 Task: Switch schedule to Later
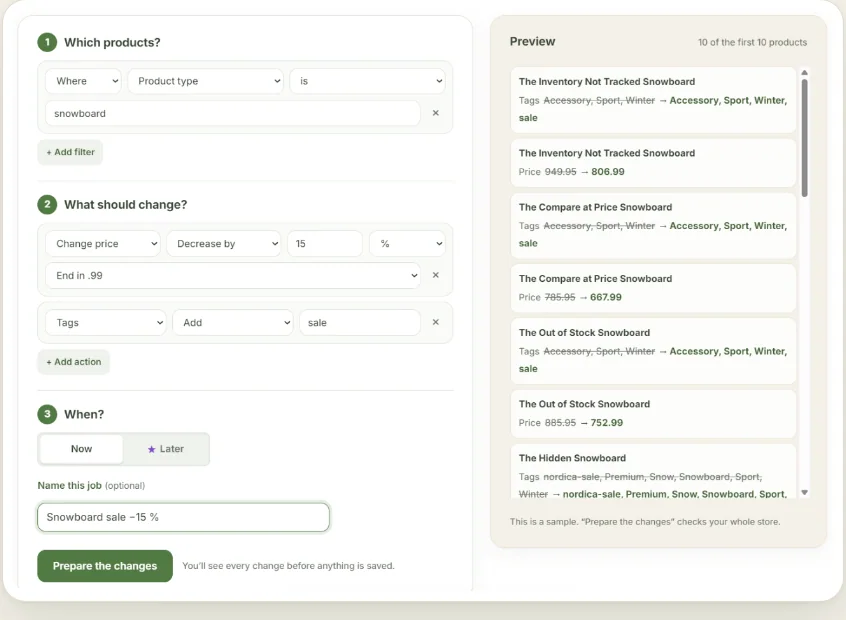coord(166,448)
